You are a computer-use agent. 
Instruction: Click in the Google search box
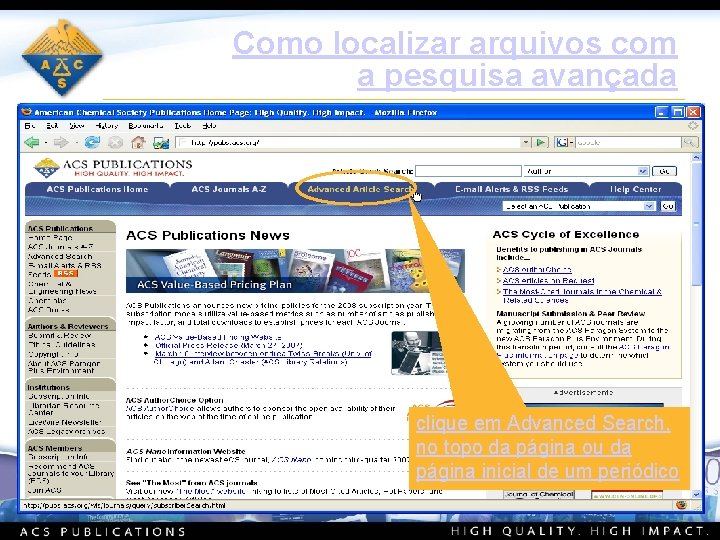tap(628, 142)
